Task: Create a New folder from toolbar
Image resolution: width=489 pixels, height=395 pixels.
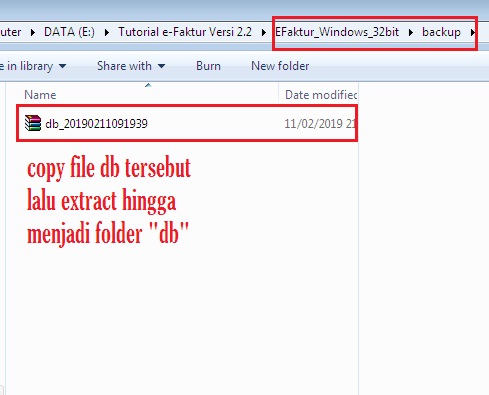Action: [x=280, y=66]
